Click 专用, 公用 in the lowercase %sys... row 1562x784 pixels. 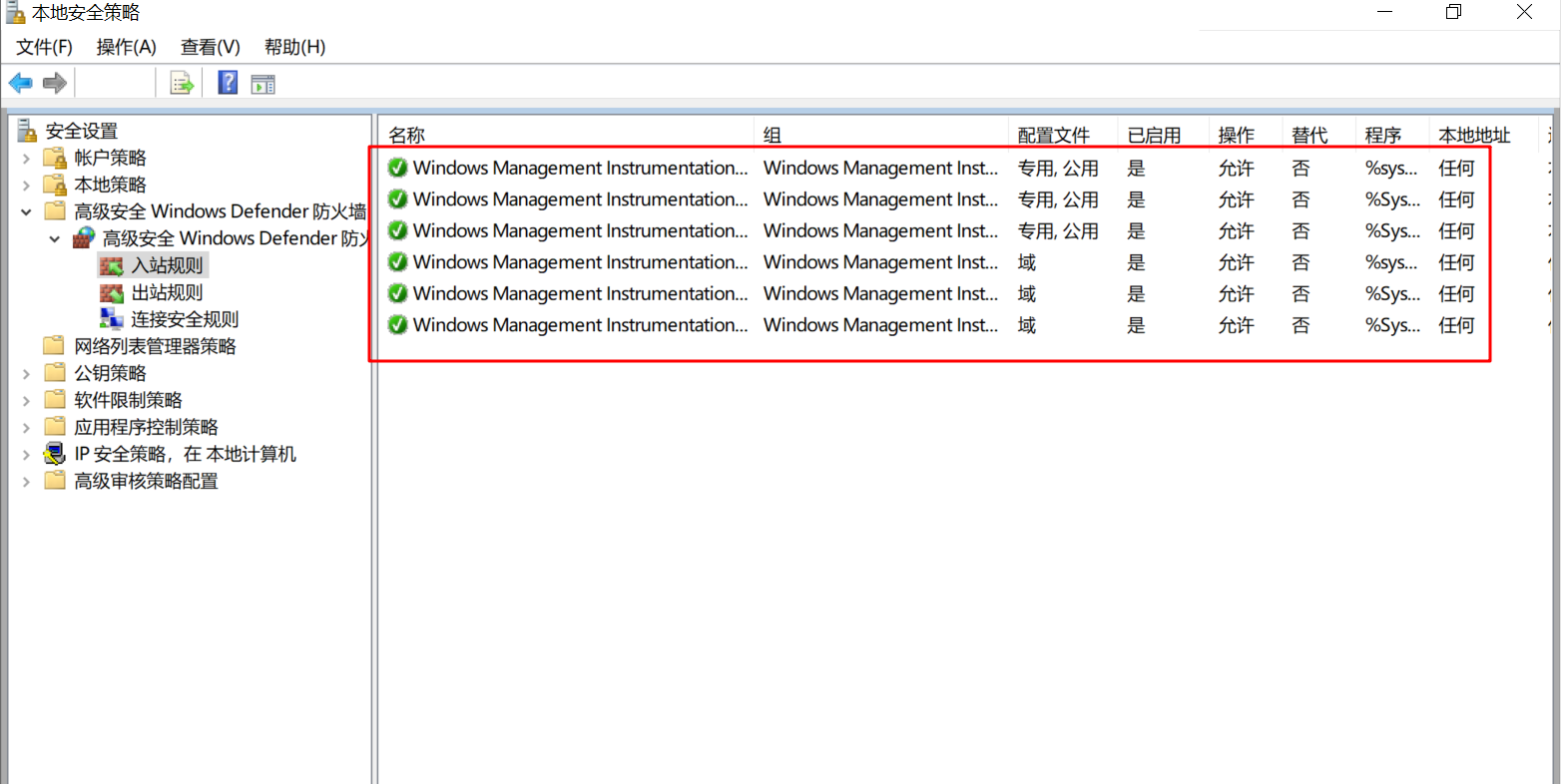(1058, 169)
